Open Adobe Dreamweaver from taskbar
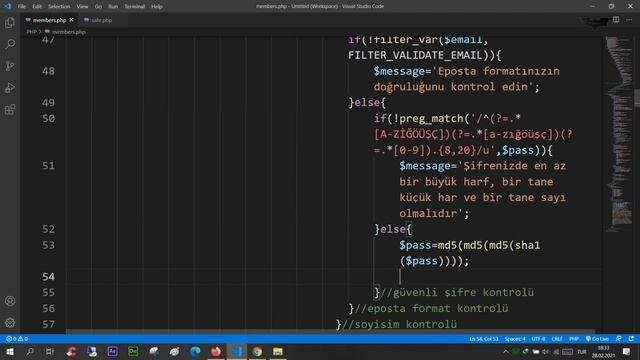The image size is (640, 360). 133,351
